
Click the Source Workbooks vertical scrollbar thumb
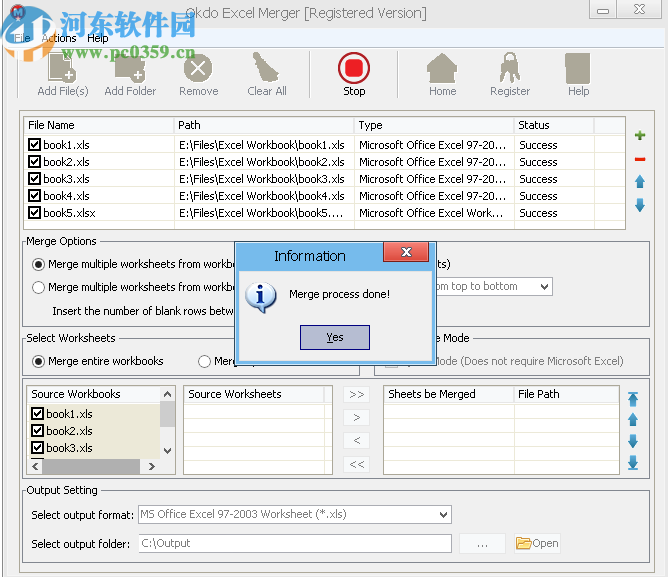pyautogui.click(x=167, y=414)
